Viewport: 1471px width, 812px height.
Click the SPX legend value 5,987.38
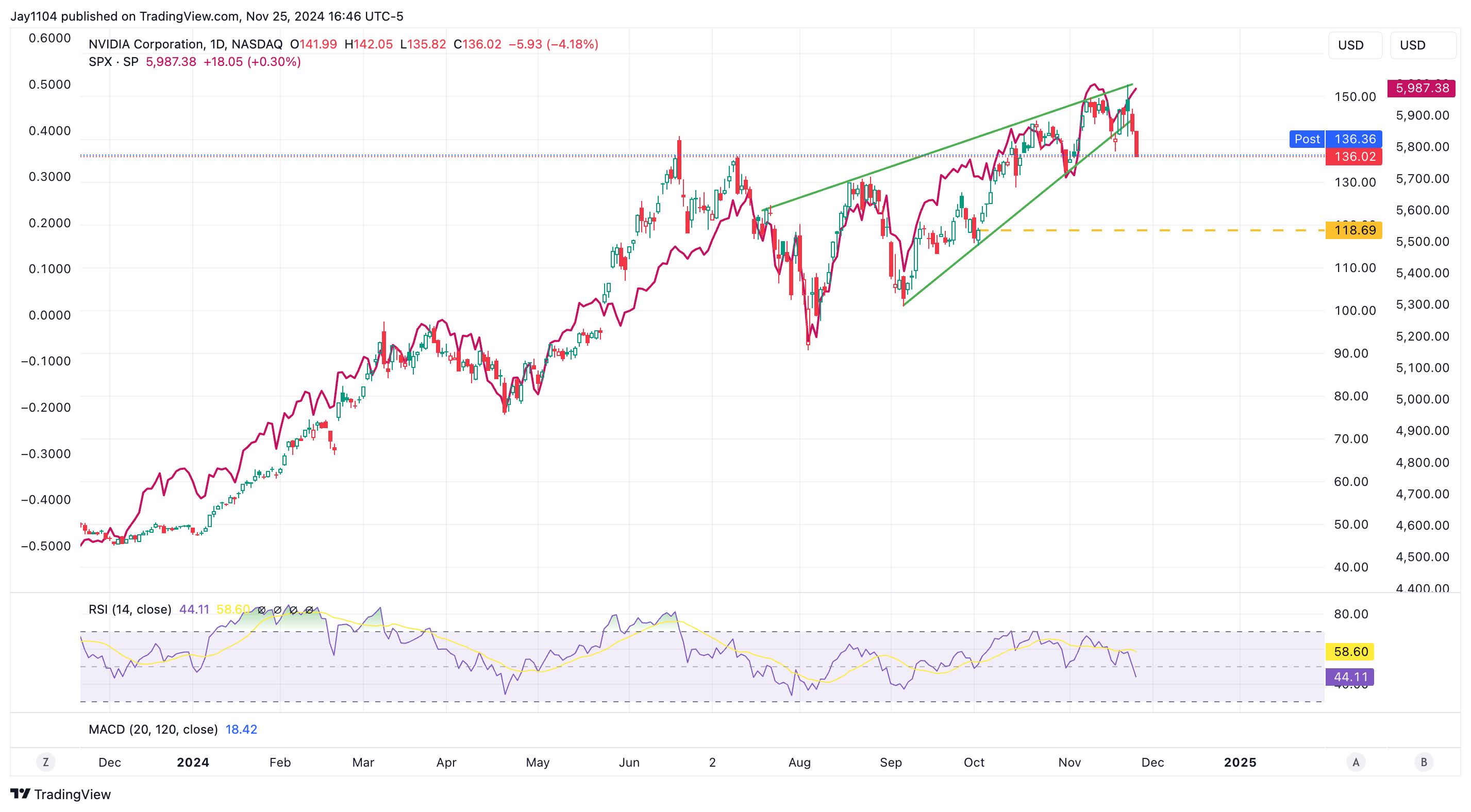point(171,62)
